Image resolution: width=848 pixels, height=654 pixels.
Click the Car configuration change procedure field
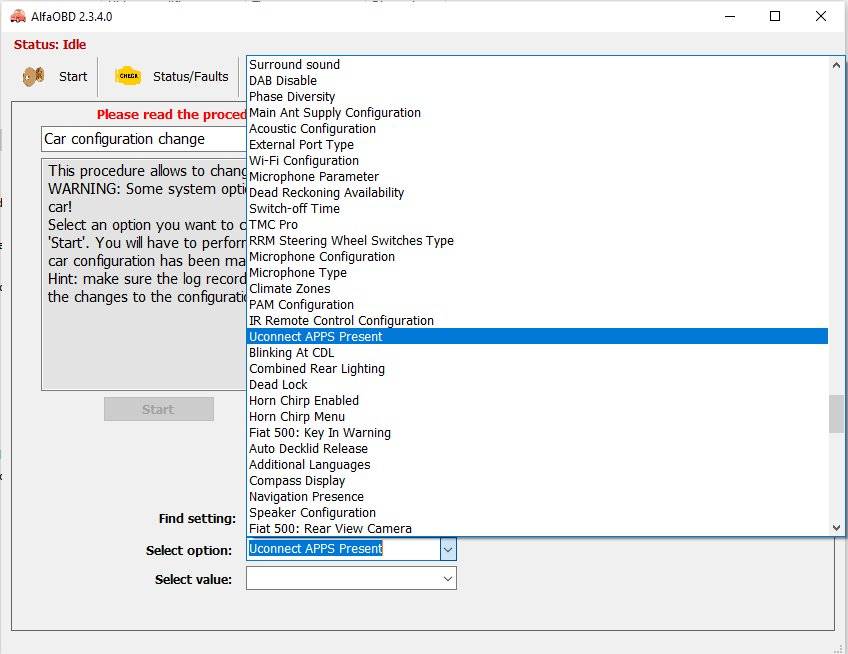[x=144, y=140]
